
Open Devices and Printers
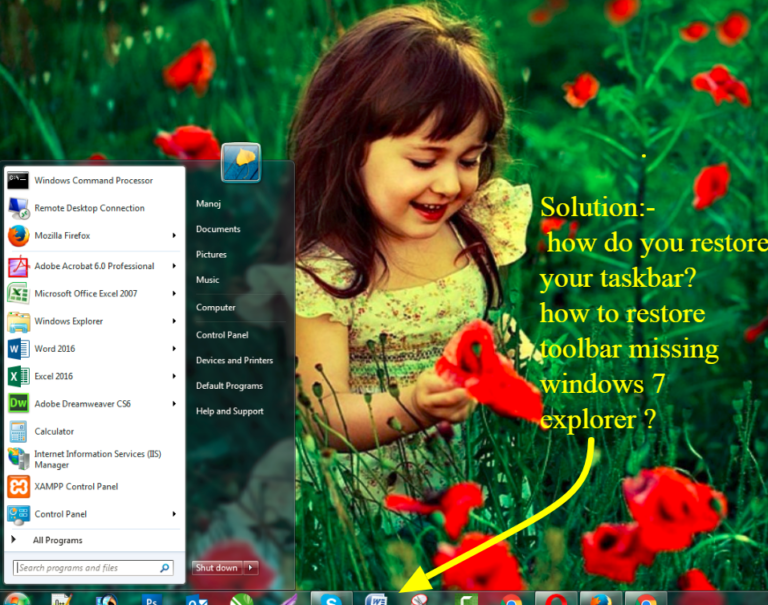(234, 361)
